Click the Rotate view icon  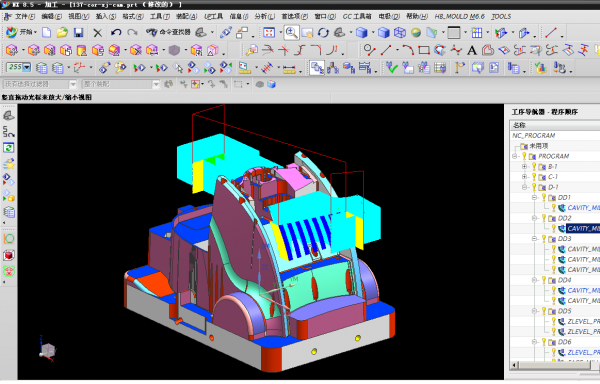point(323,33)
